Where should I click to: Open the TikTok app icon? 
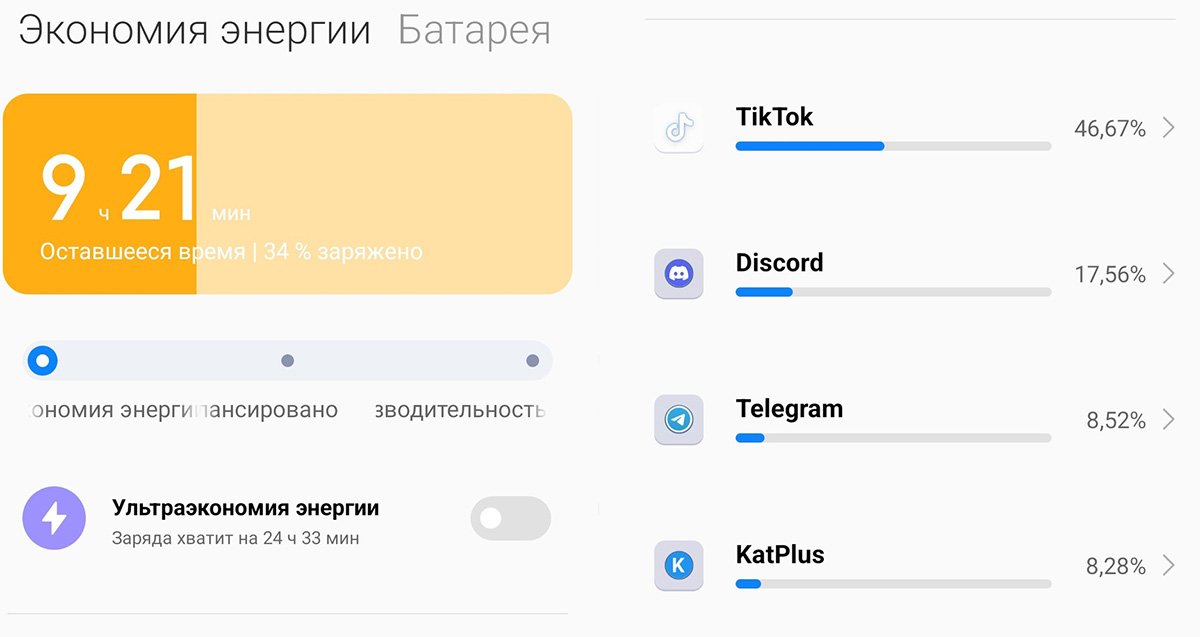coord(679,128)
